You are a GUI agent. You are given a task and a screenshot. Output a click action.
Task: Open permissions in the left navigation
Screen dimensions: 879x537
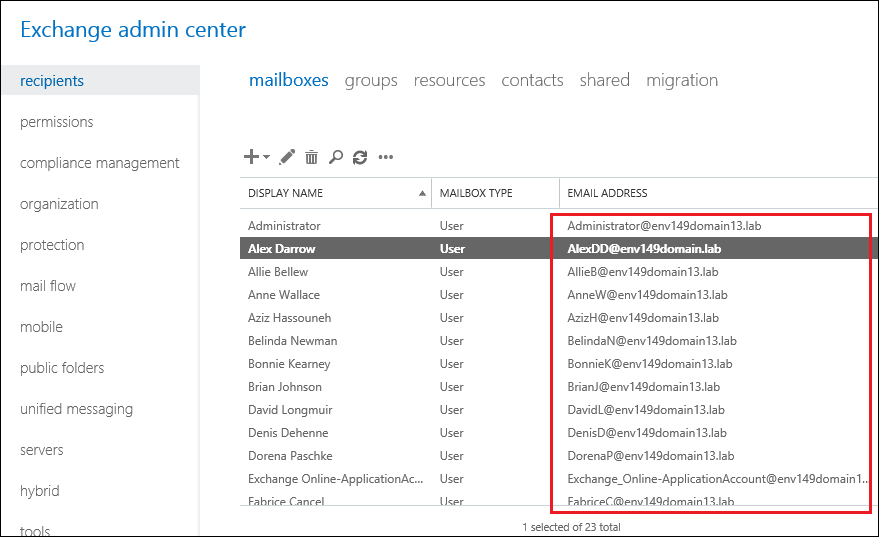(57, 122)
